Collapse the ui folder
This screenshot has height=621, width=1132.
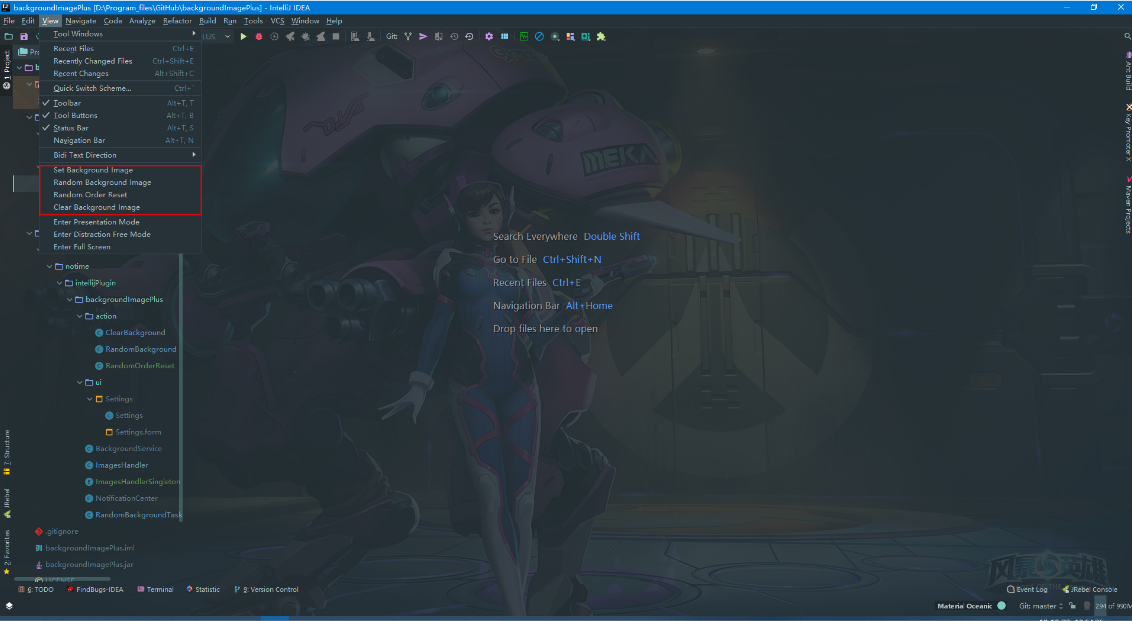(79, 383)
